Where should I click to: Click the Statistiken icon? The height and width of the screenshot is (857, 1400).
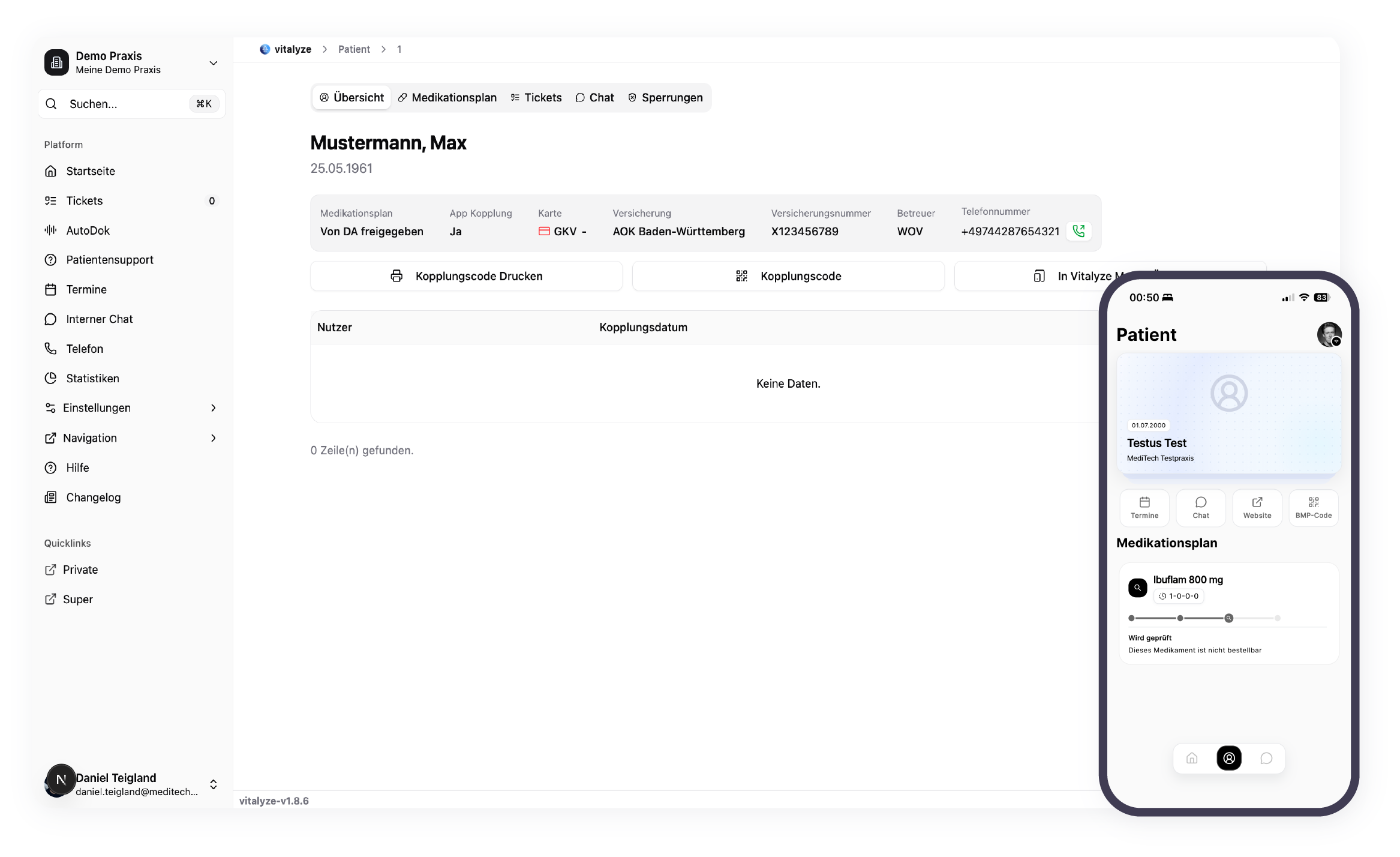coord(51,378)
